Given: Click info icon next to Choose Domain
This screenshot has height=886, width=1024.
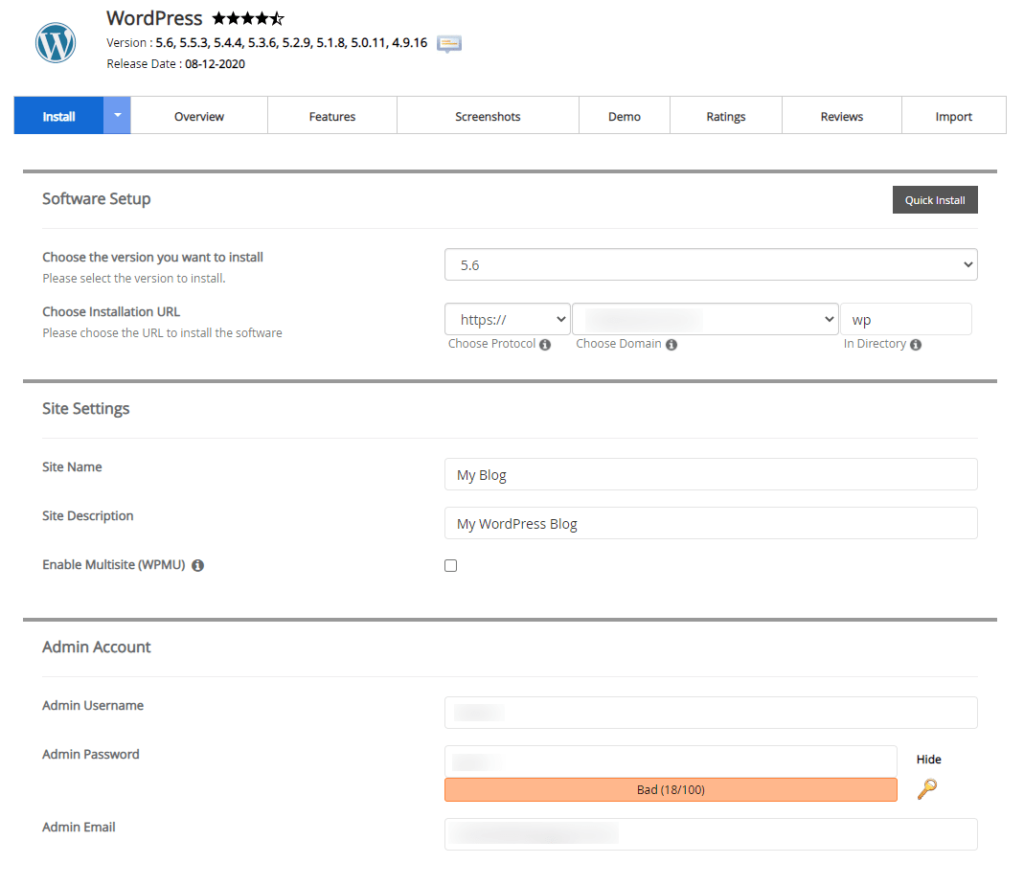Looking at the screenshot, I should (671, 344).
